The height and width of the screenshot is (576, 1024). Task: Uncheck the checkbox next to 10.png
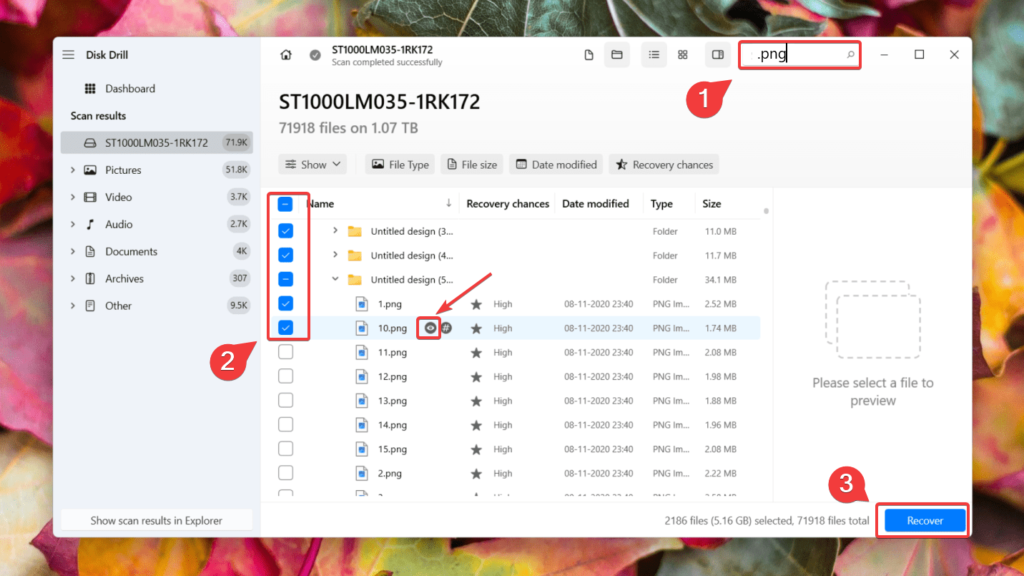pos(287,327)
